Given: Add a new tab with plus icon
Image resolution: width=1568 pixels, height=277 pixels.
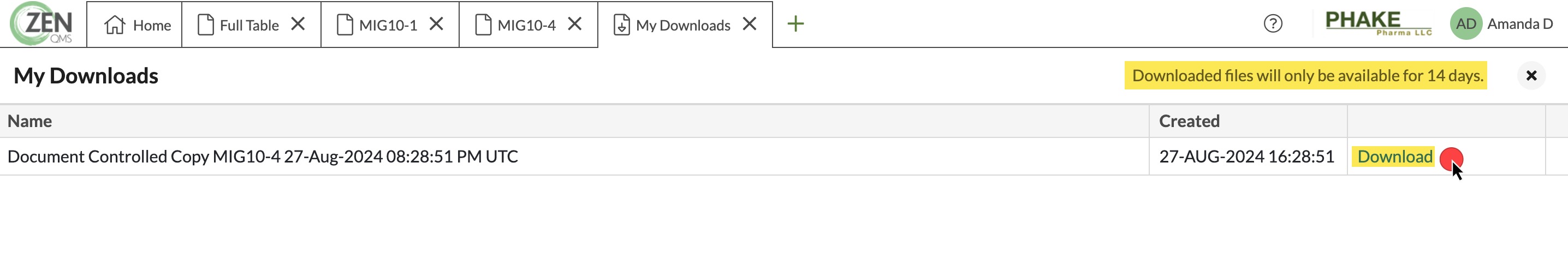Looking at the screenshot, I should click(795, 23).
